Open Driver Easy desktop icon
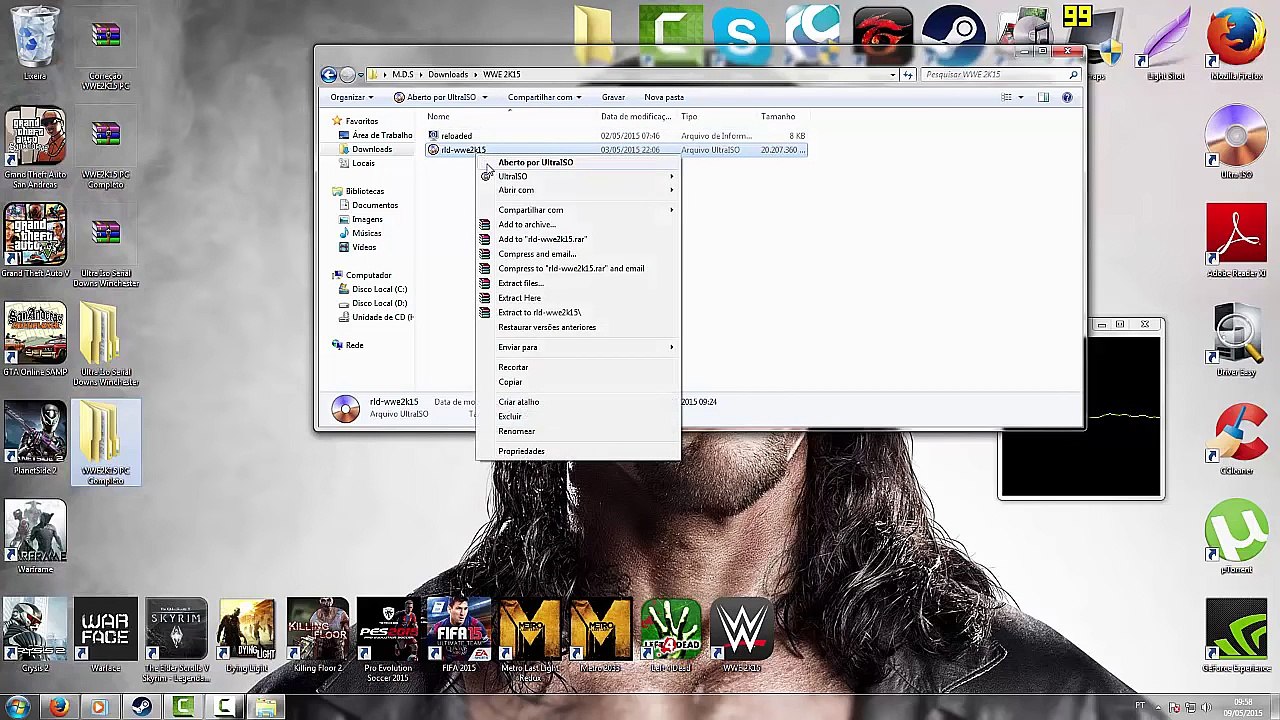Viewport: 1280px width, 720px height. (x=1236, y=340)
